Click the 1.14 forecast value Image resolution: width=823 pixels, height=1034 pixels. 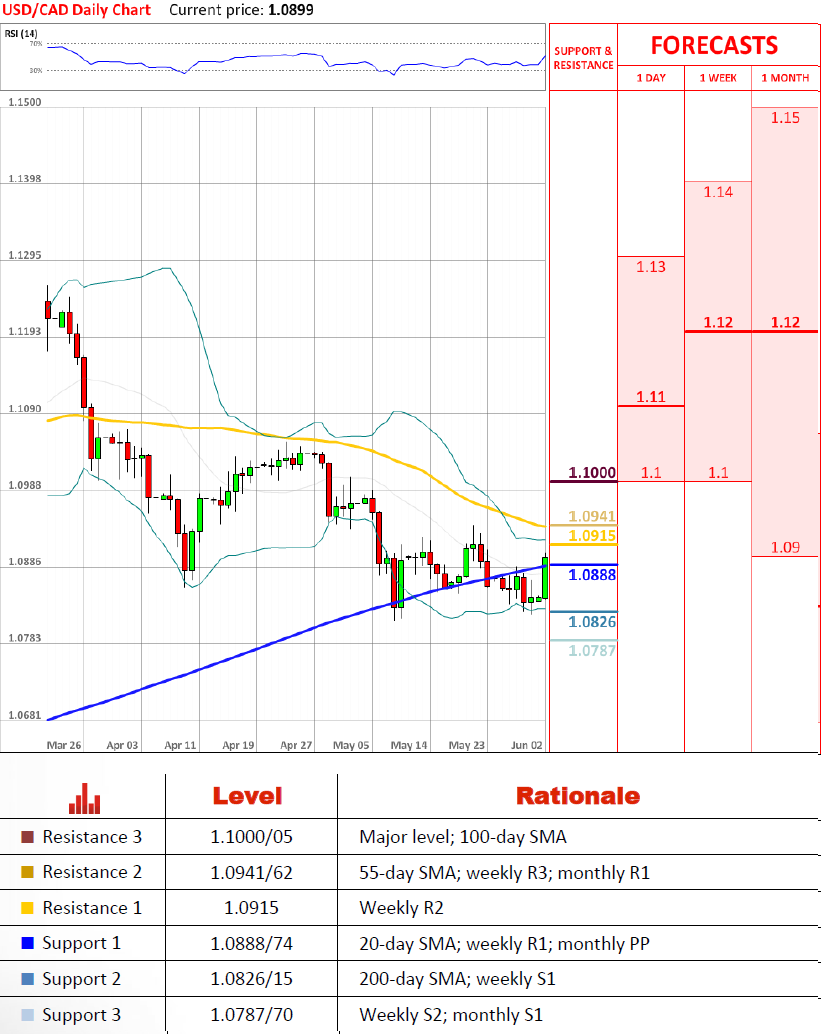click(717, 192)
